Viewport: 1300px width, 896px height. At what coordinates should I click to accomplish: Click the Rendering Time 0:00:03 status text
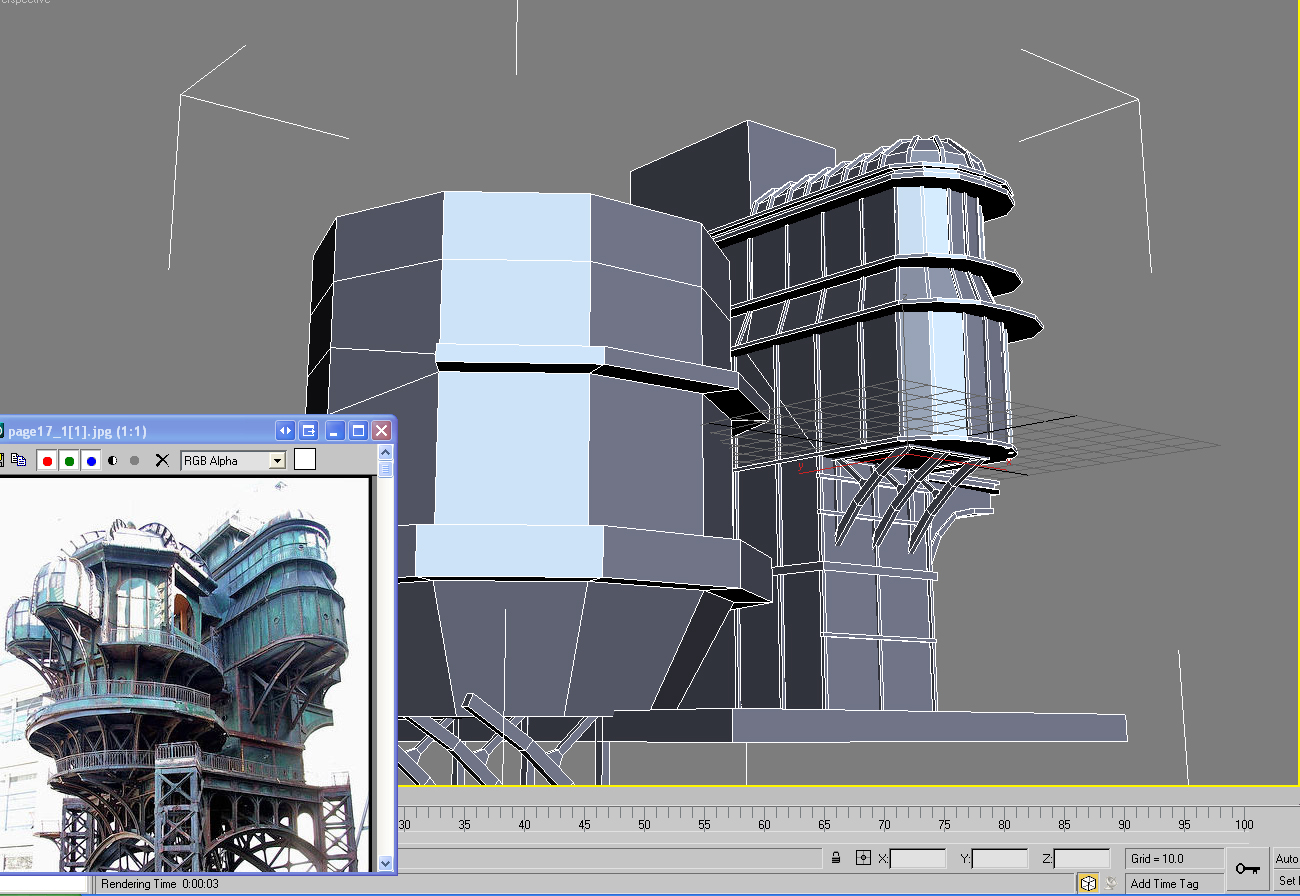coord(160,884)
